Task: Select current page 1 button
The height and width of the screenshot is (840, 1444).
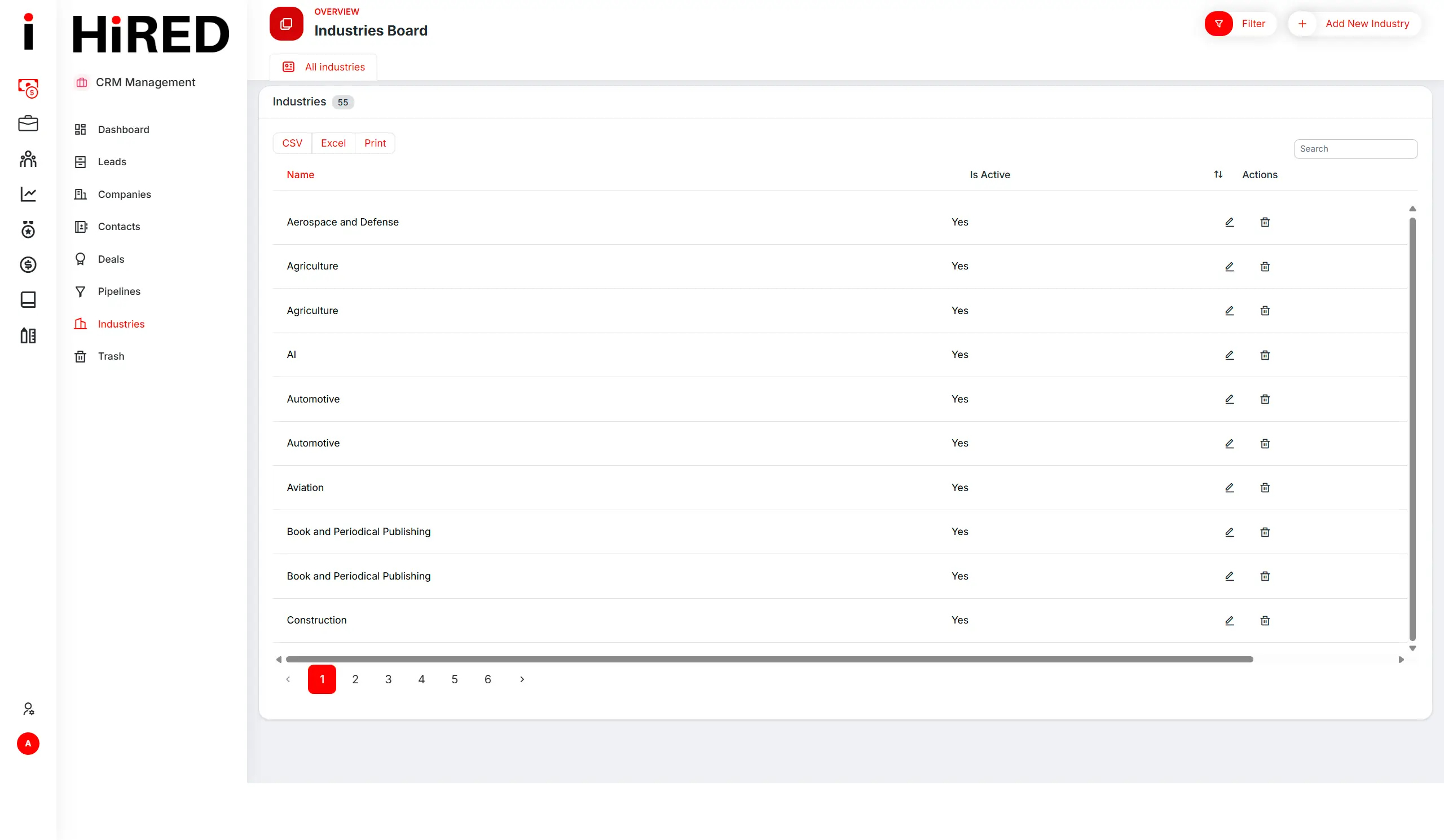Action: 322,679
